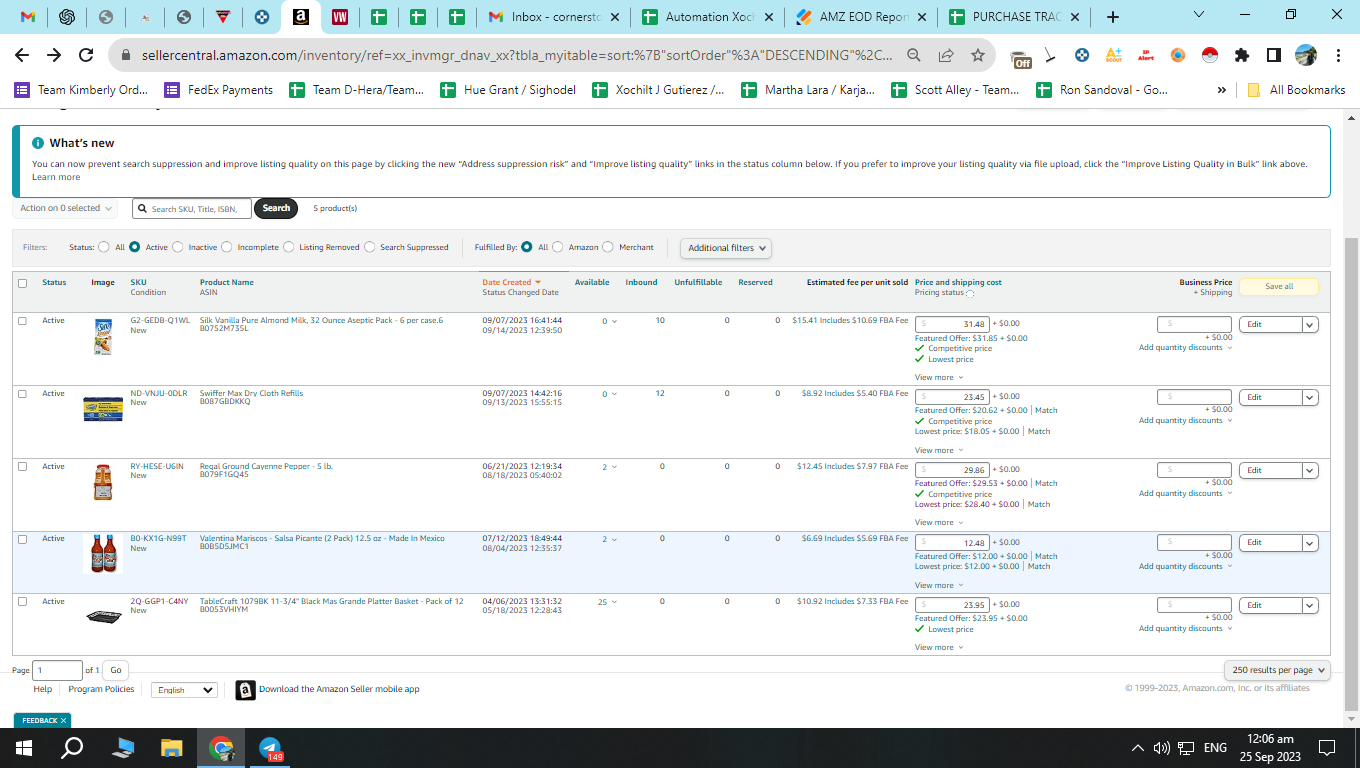Image resolution: width=1360 pixels, height=768 pixels.
Task: Click the black Search button
Action: tap(276, 208)
